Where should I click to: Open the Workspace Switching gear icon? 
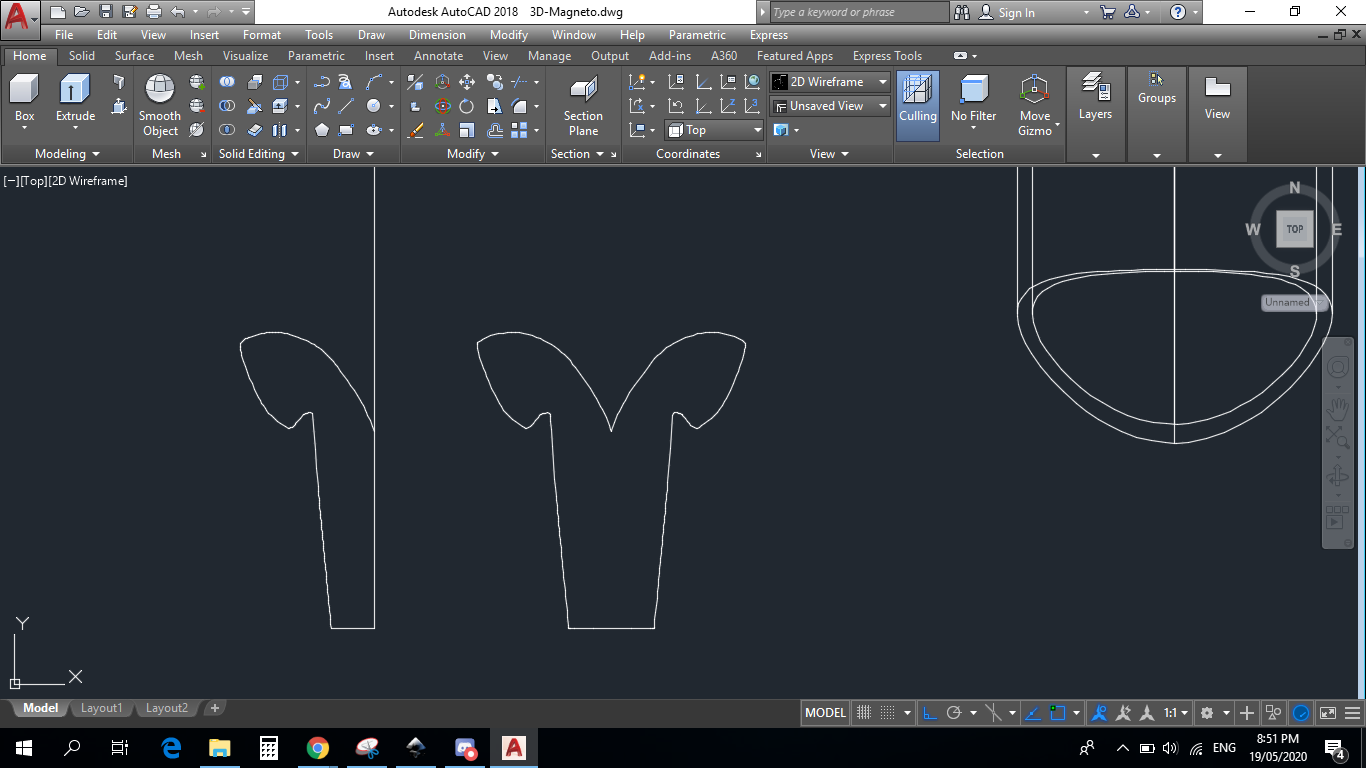coord(1207,713)
